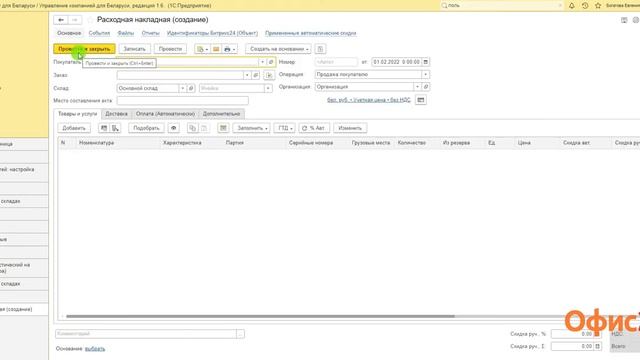640x360 pixels.
Task: Click the Записать button
Action: [x=134, y=49]
